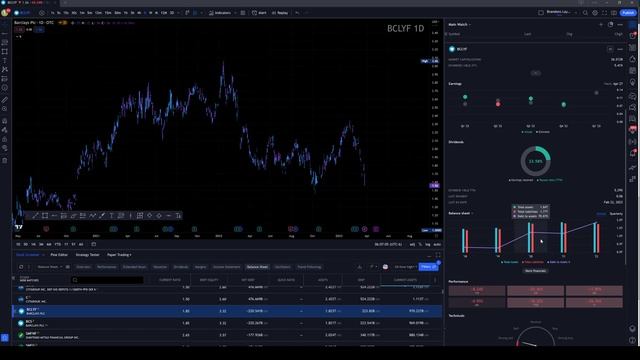Open the user avatar profile menu
This screenshot has height=360, width=640.
5,13
